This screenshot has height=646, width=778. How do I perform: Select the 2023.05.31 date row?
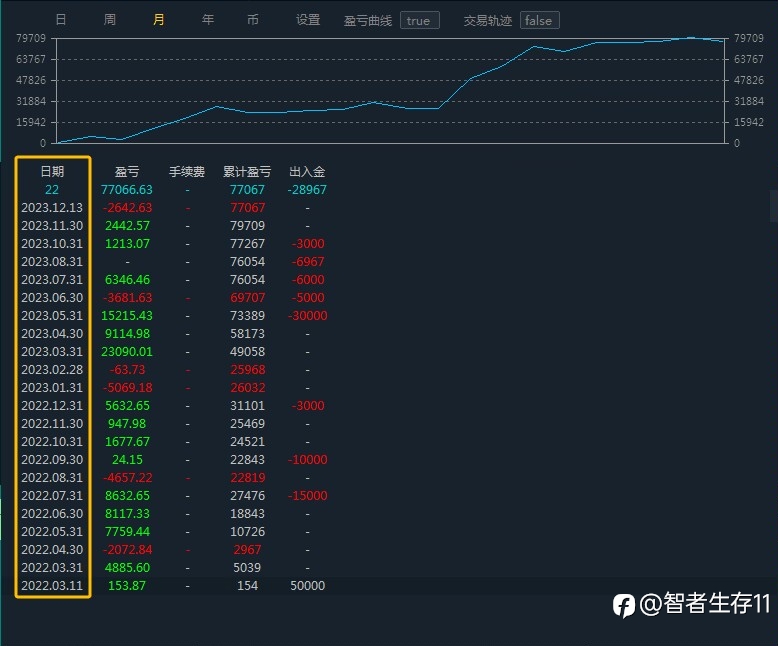tap(52, 316)
